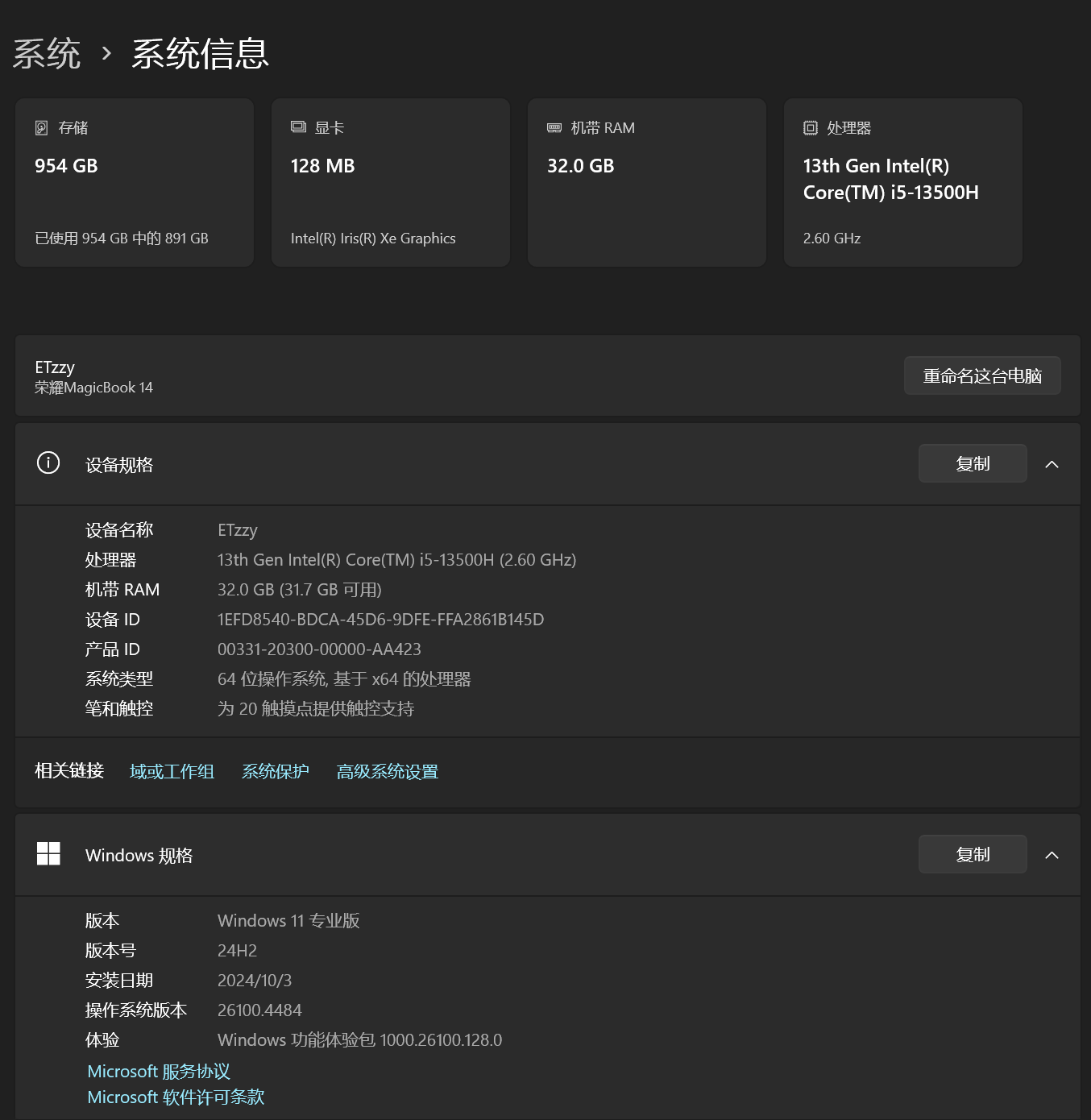
Task: Open the 机带 RAM 32.0 GB card
Action: [x=647, y=183]
